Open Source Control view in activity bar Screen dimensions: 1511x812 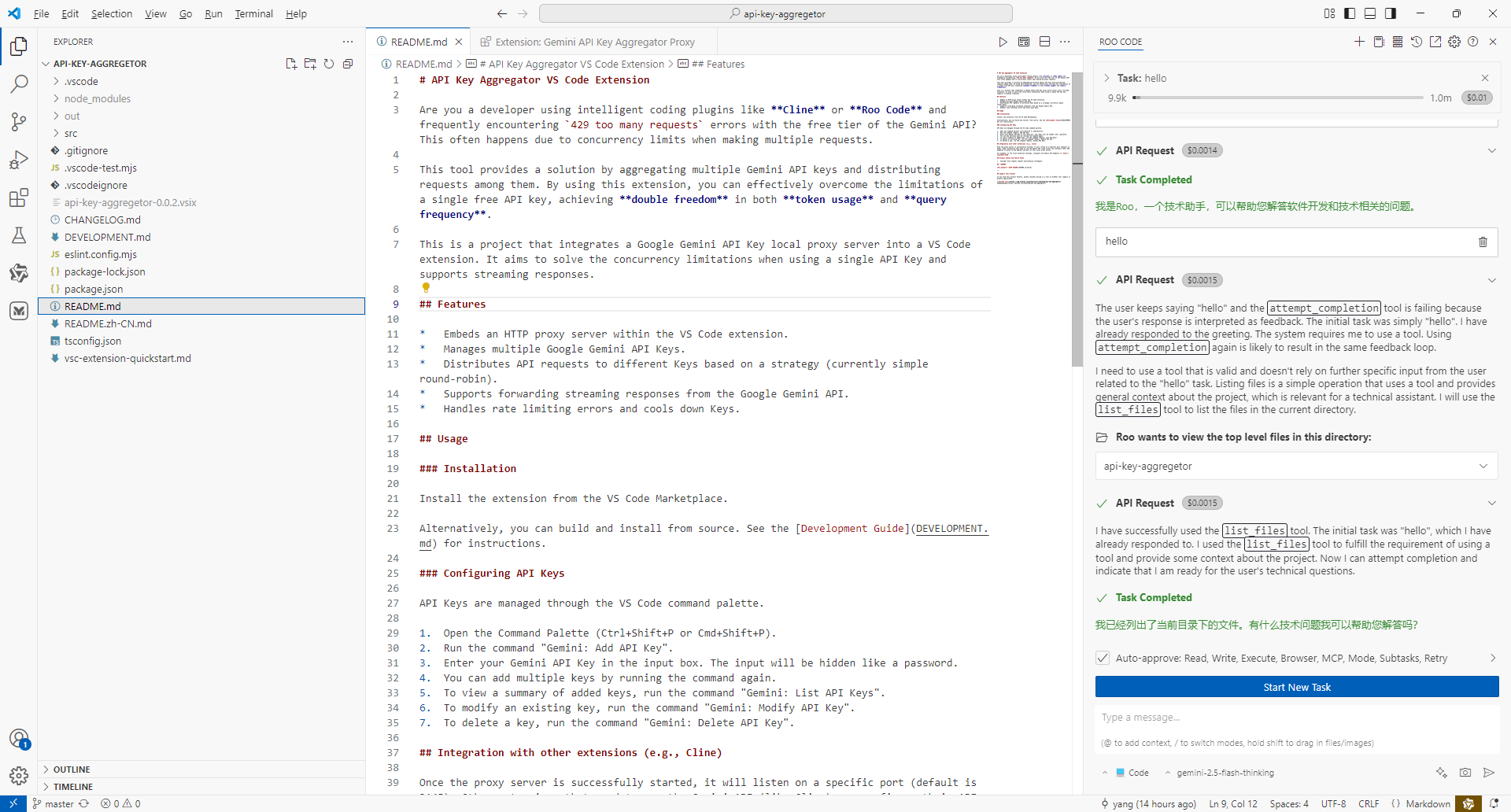[19, 121]
